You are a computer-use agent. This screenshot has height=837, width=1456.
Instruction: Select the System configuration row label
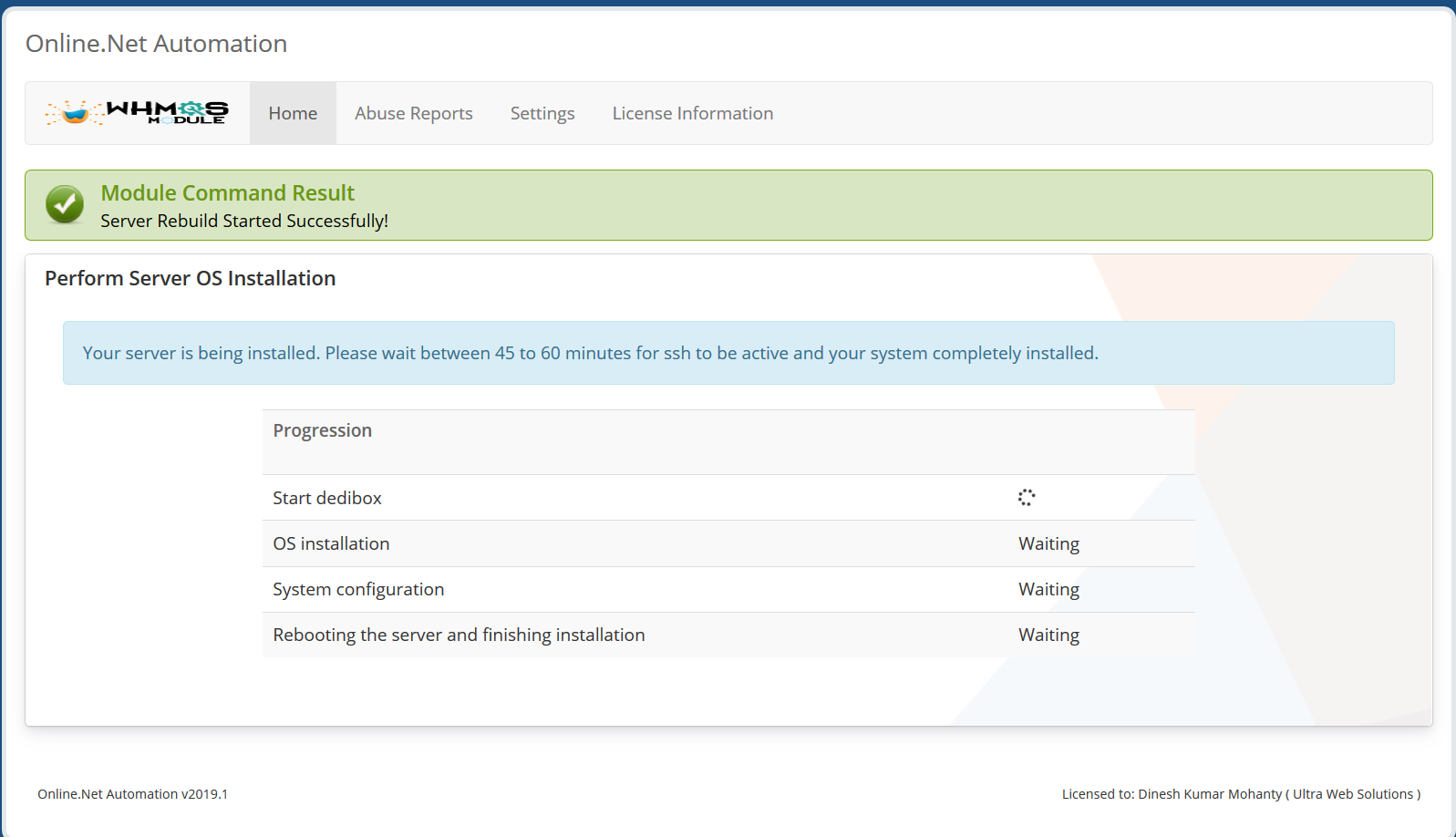358,589
